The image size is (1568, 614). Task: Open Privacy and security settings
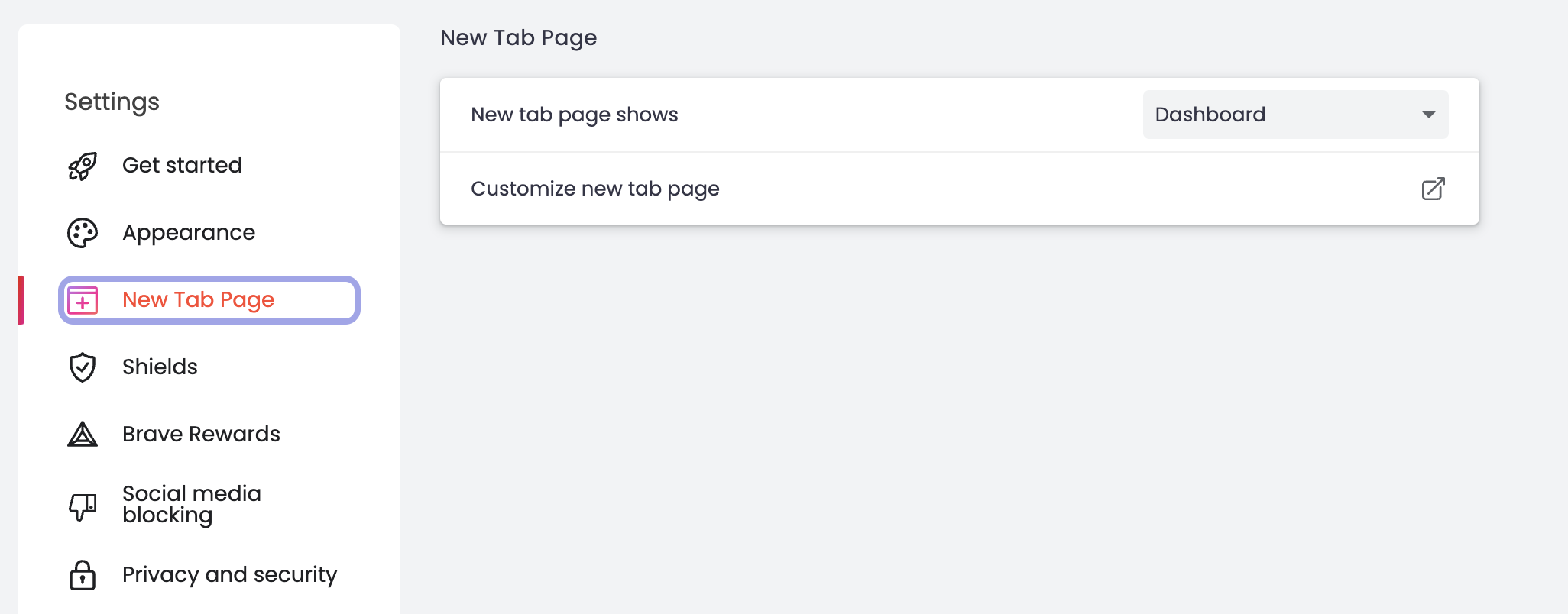[x=230, y=575]
